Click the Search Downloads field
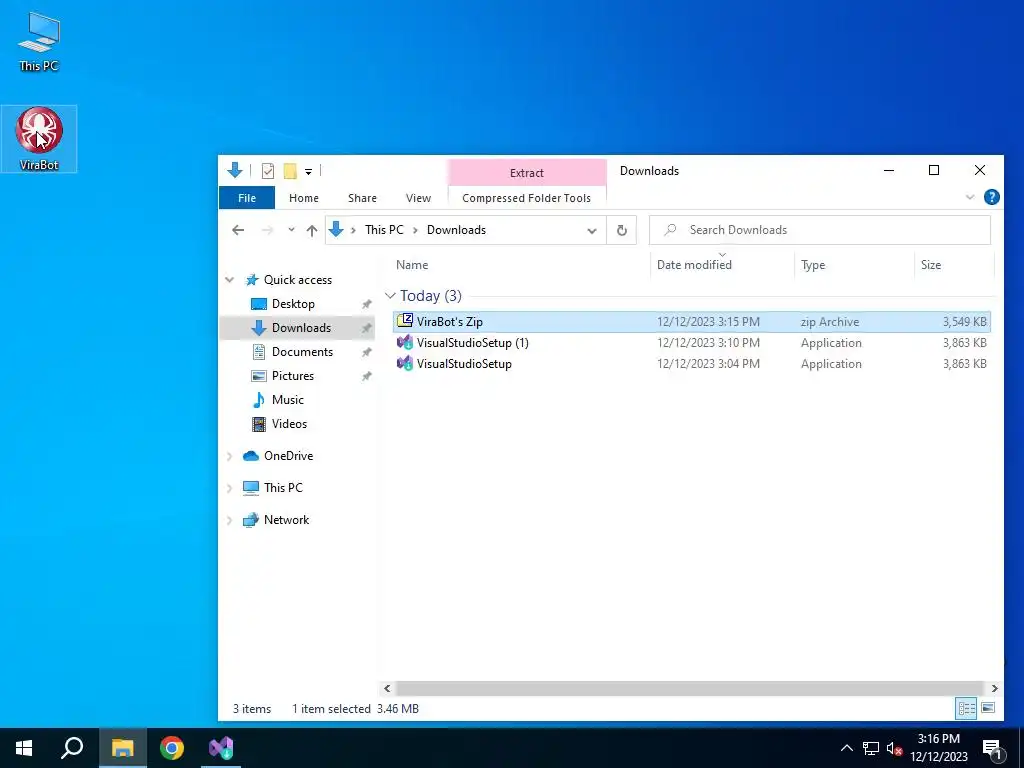Image resolution: width=1024 pixels, height=768 pixels. (x=820, y=230)
